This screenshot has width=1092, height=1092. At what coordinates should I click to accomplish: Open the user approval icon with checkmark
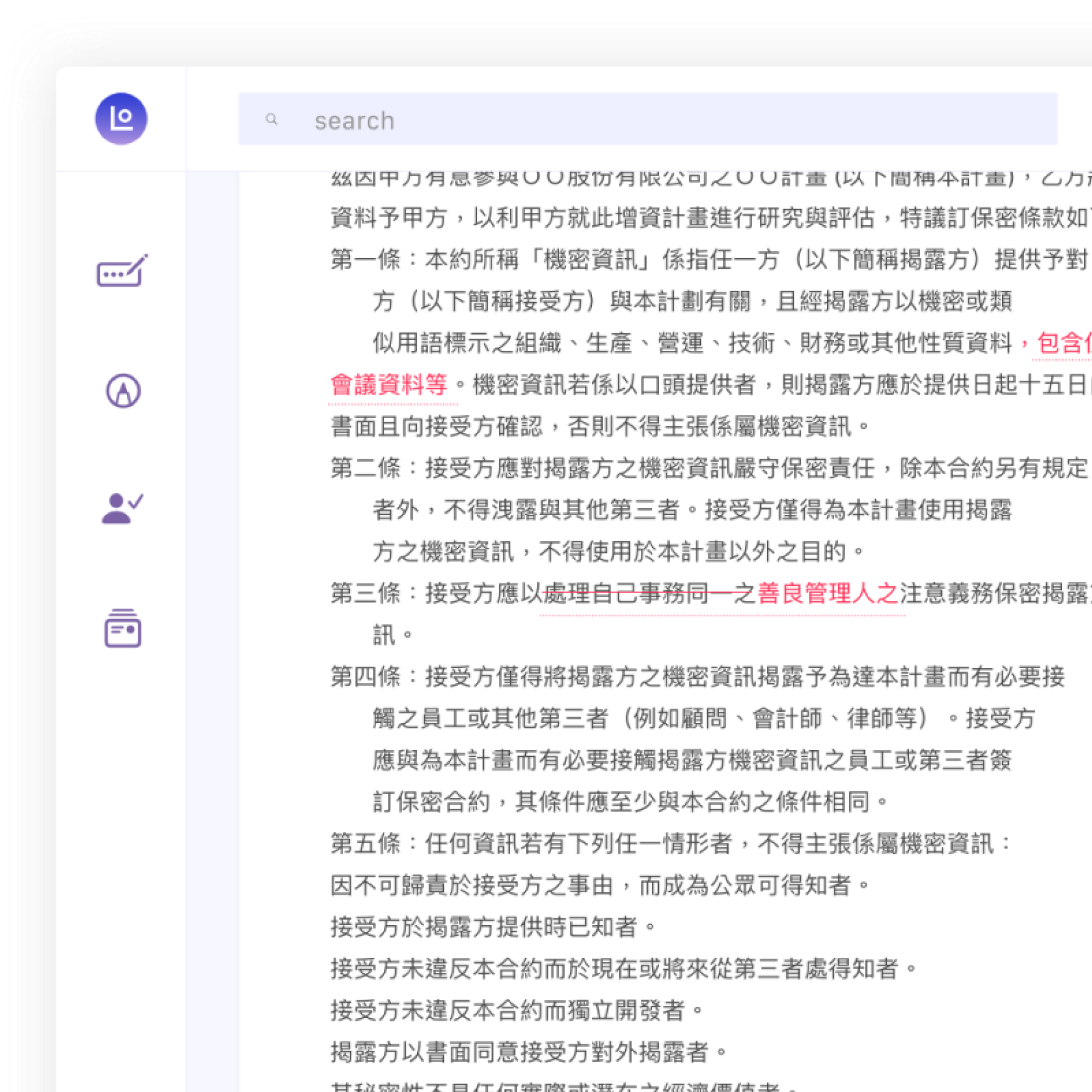122,509
